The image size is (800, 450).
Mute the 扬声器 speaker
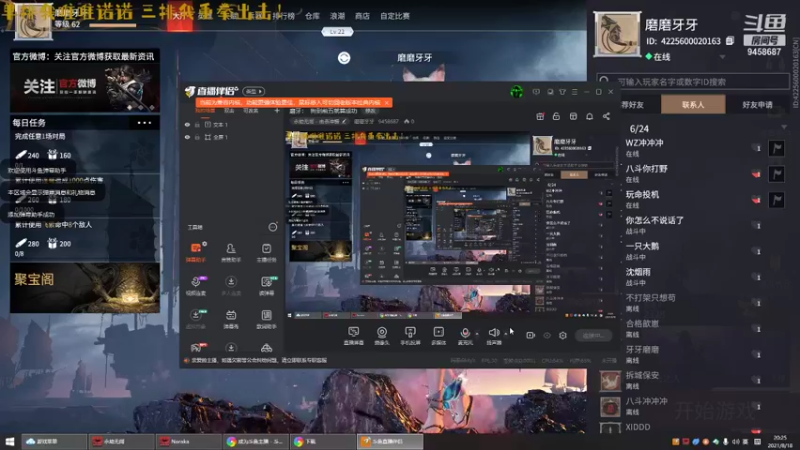click(x=494, y=335)
